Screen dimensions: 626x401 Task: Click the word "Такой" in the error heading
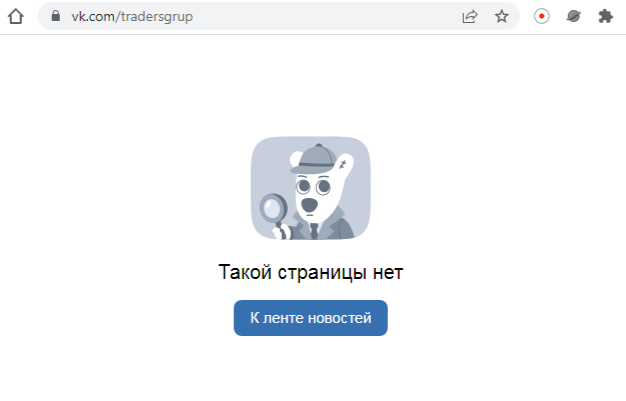[245, 272]
